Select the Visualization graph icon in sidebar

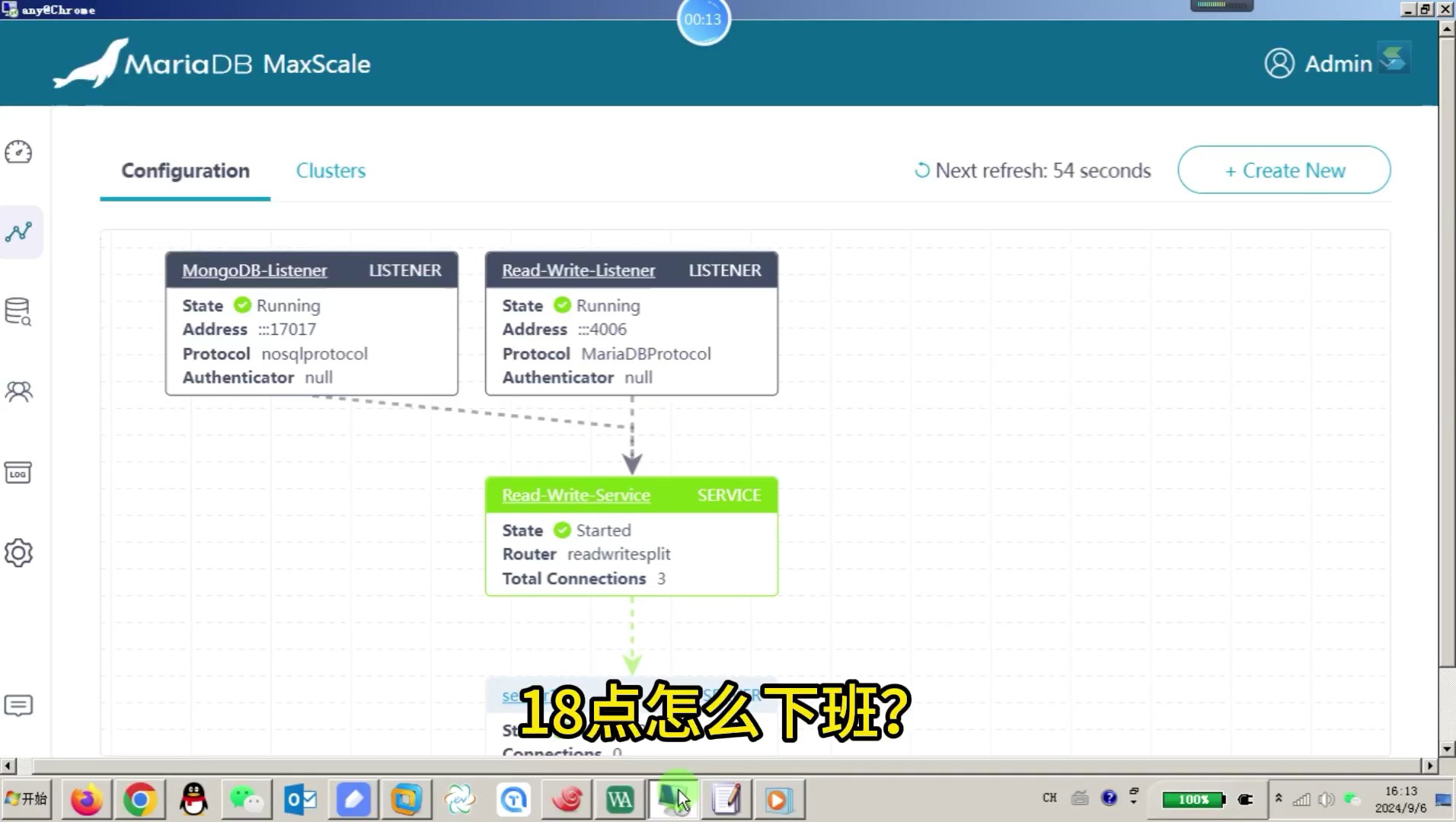point(19,232)
